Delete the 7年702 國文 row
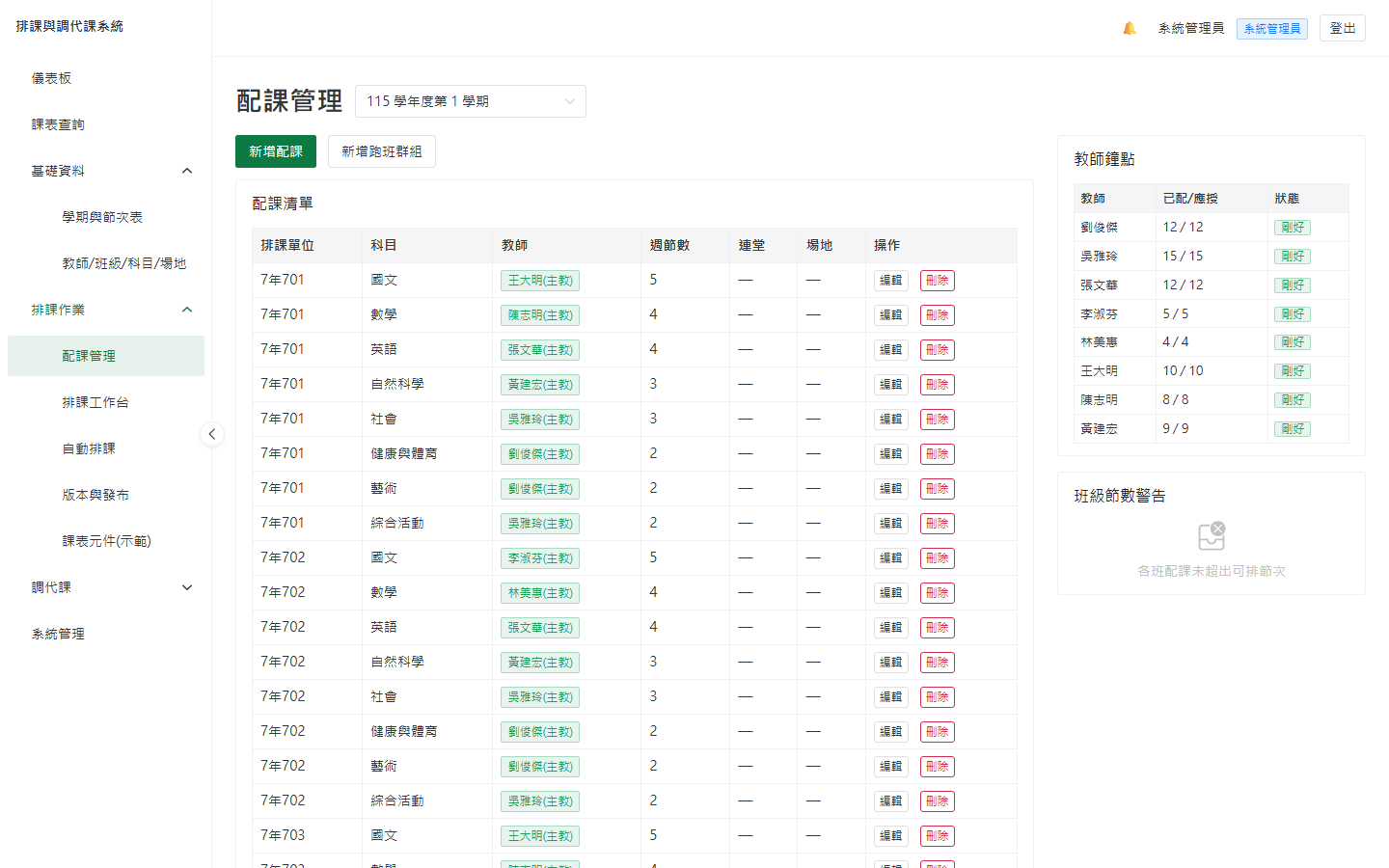 pos(938,558)
